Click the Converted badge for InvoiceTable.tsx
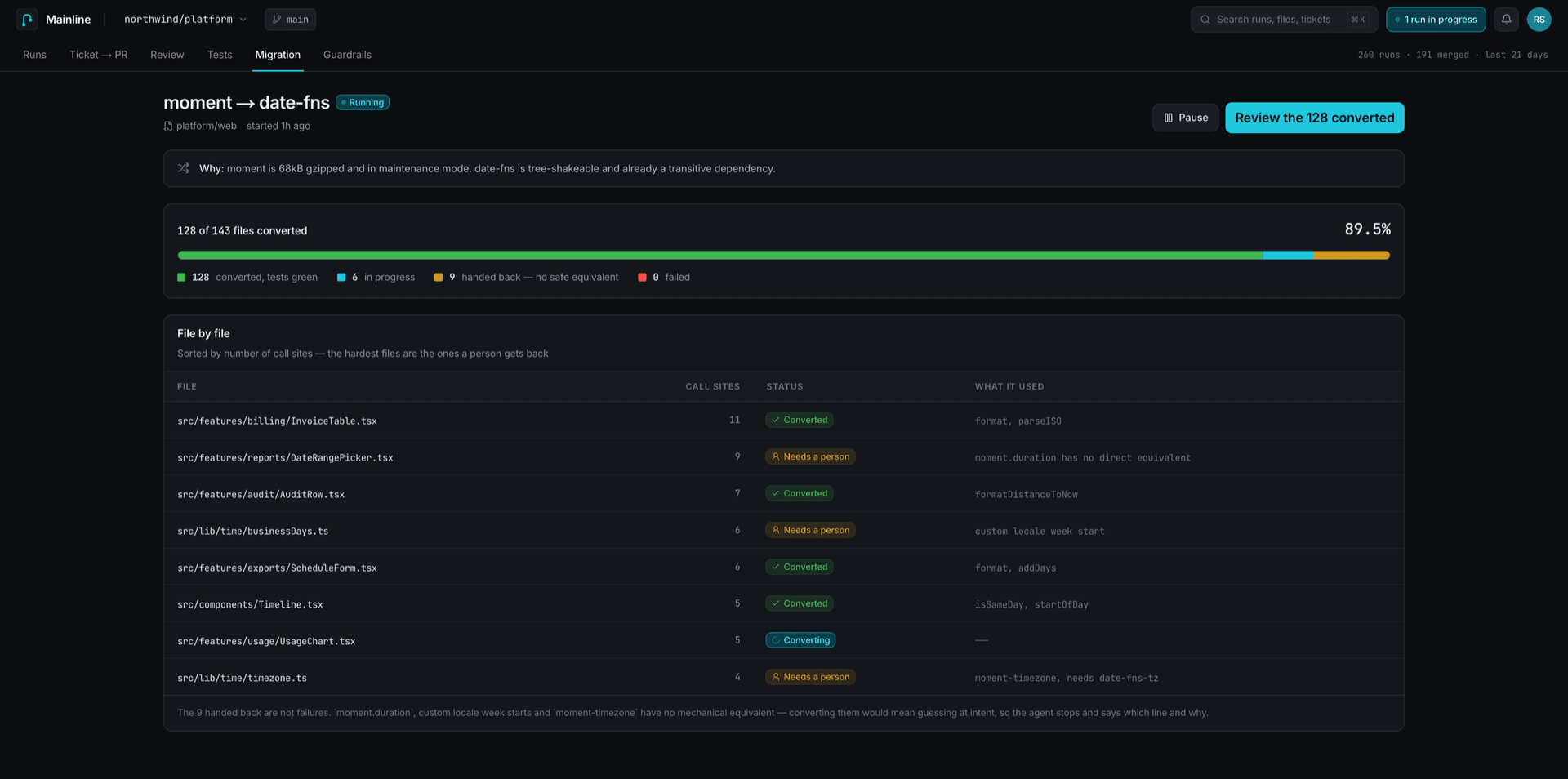Screen dimensions: 1568x779 point(800,420)
